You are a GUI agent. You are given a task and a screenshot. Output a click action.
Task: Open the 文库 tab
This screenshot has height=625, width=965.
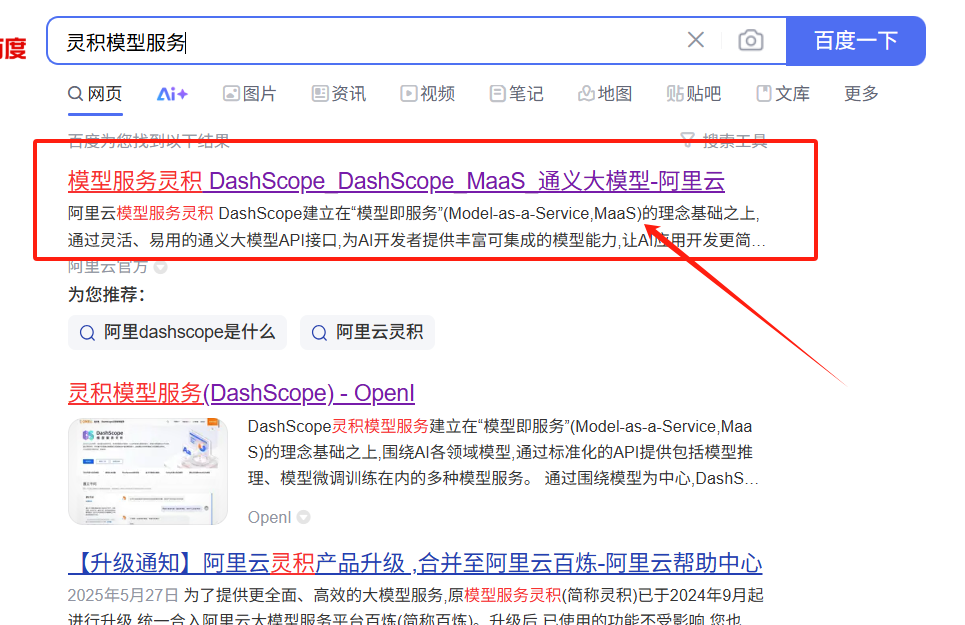pos(783,94)
